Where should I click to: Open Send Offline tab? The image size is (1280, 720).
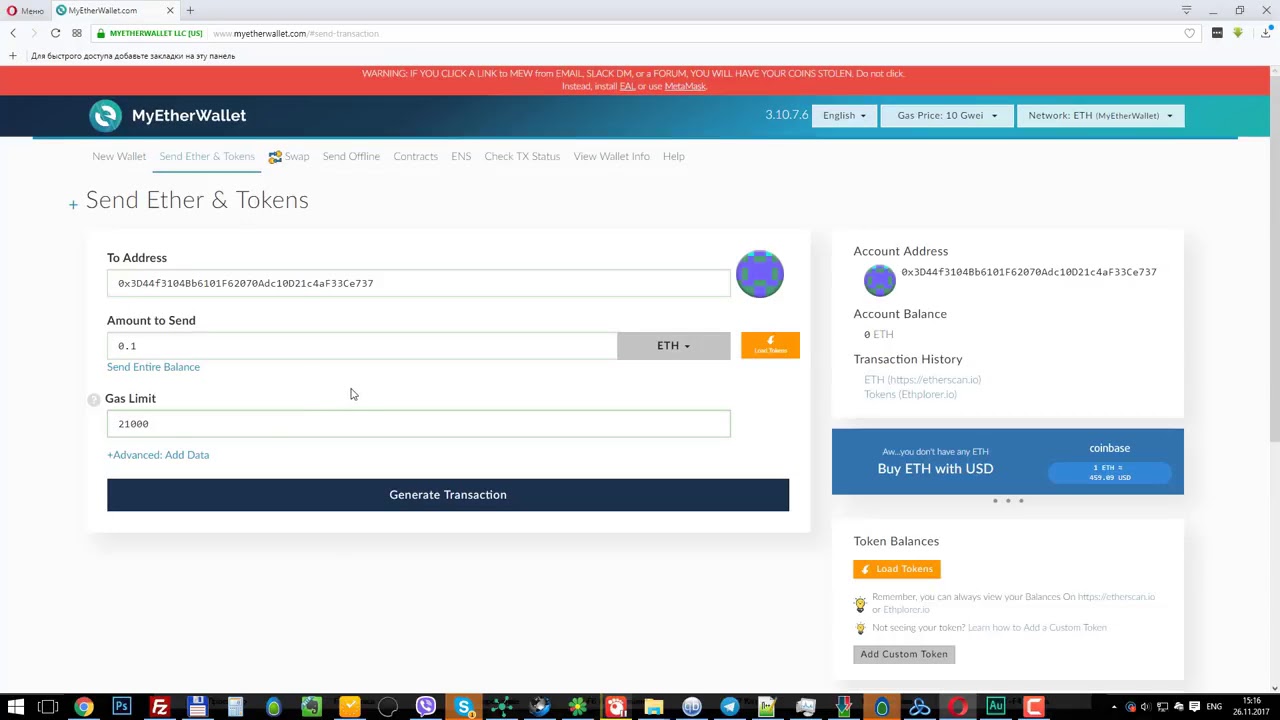tap(351, 156)
